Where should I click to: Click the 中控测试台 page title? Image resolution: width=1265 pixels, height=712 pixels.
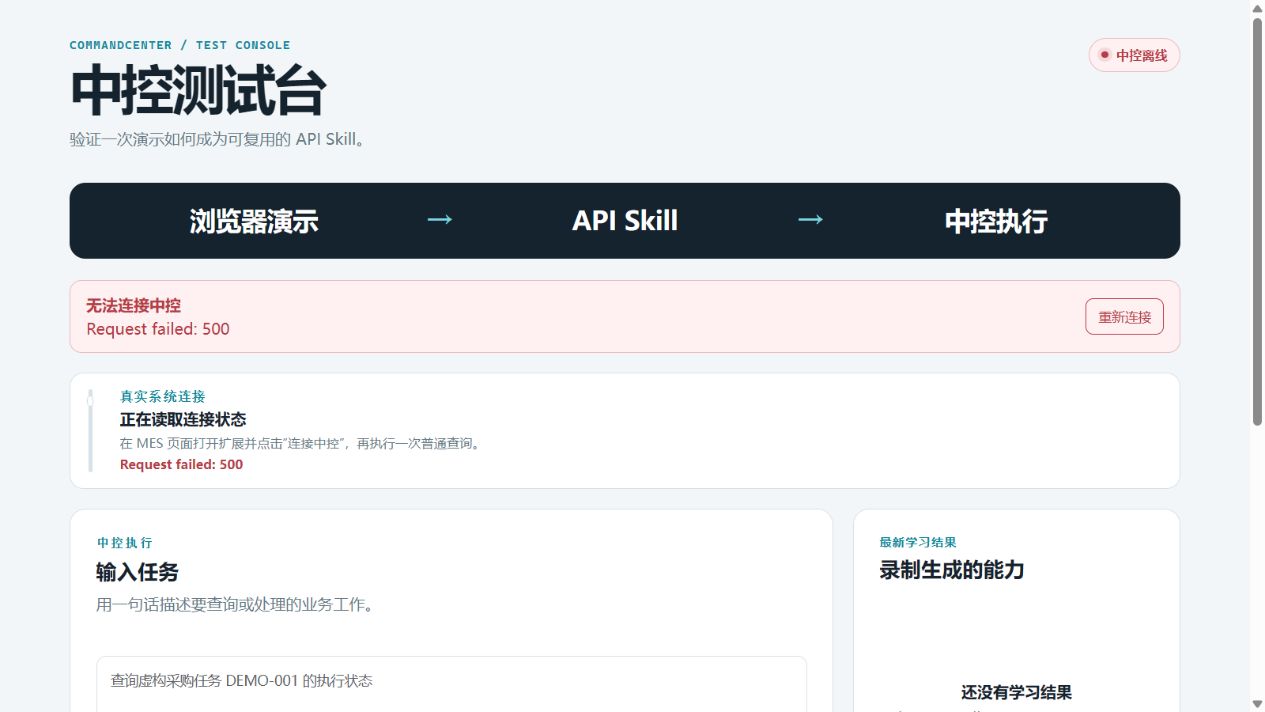click(198, 91)
